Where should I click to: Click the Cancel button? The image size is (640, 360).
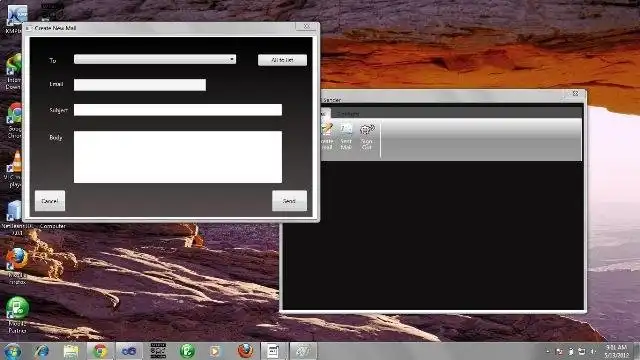click(x=50, y=201)
